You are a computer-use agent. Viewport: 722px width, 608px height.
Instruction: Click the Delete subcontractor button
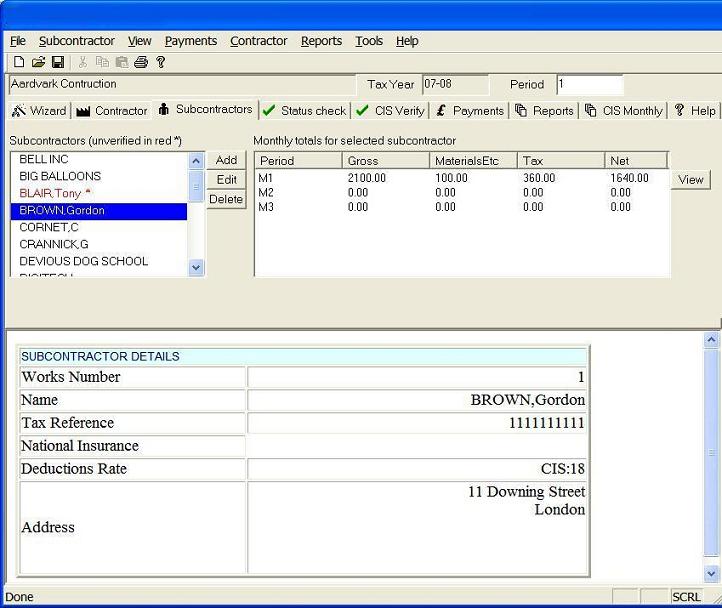tap(226, 199)
